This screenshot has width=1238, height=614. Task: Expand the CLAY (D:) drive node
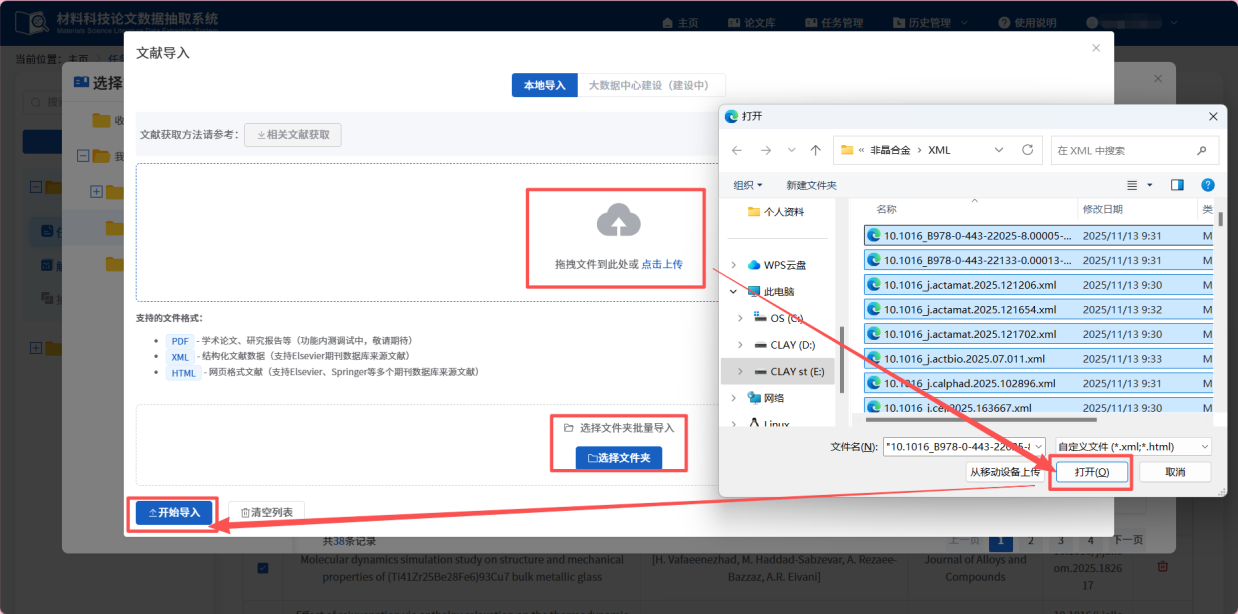coord(740,345)
